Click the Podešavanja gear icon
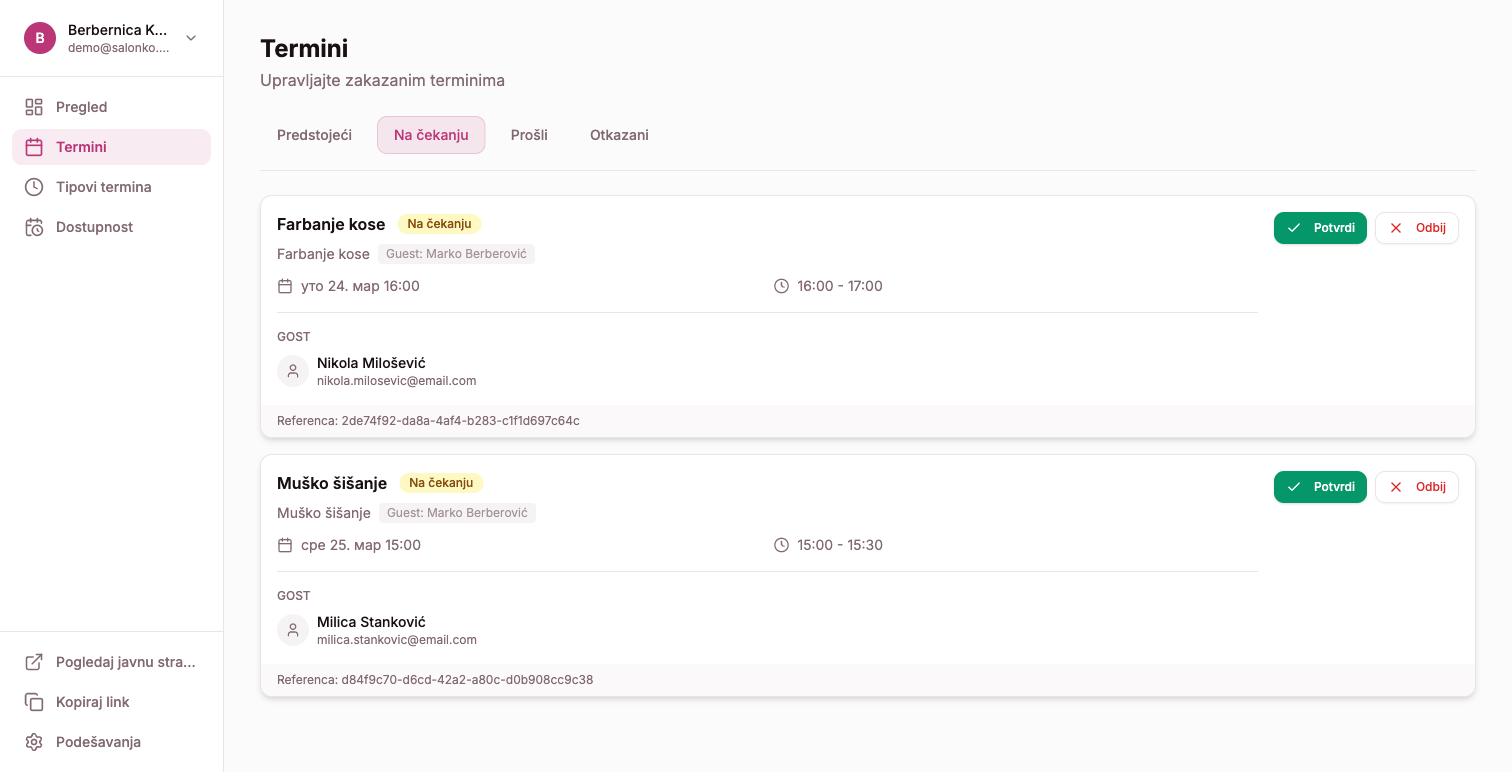Viewport: 1512px width, 772px height. click(34, 742)
